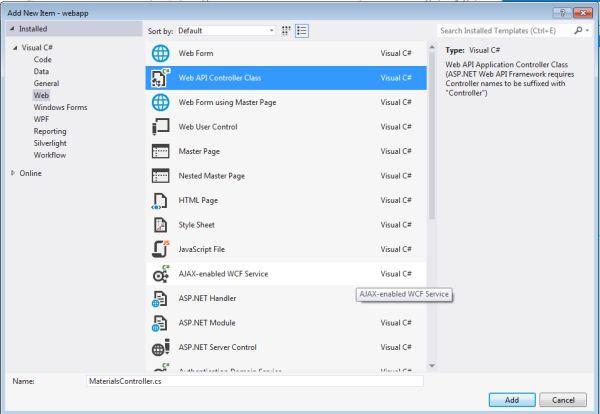Select the Silverlight category
Screen dimensions: 600x414
50,143
